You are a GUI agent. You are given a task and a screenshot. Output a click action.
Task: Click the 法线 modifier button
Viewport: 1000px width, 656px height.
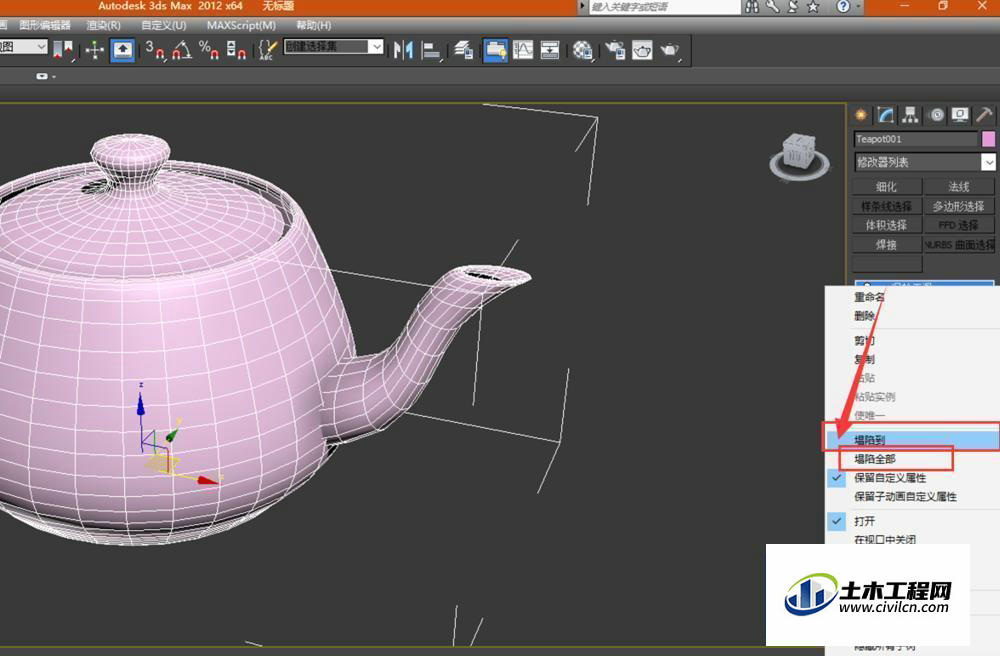pyautogui.click(x=959, y=187)
